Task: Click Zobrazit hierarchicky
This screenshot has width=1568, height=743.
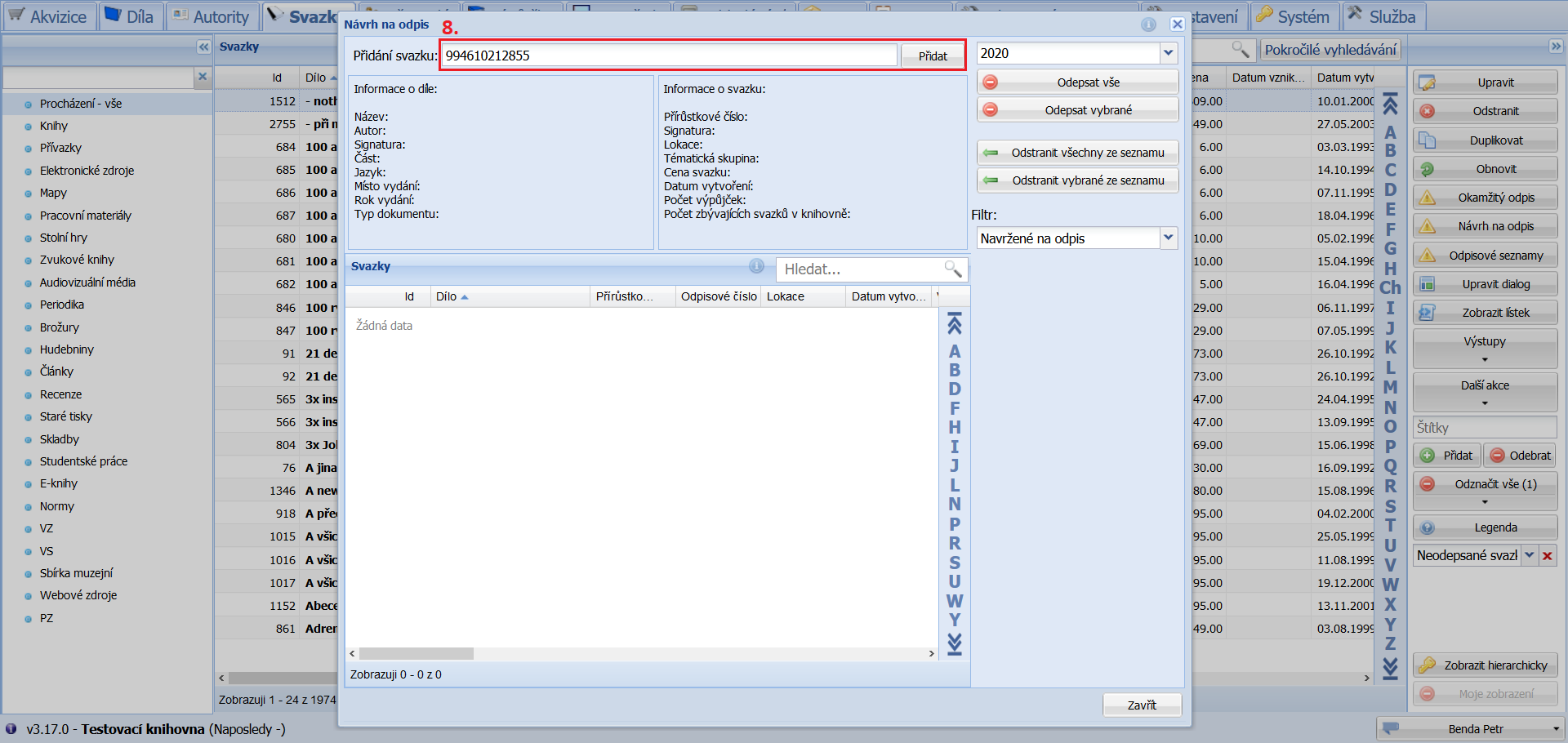Action: click(x=1485, y=665)
